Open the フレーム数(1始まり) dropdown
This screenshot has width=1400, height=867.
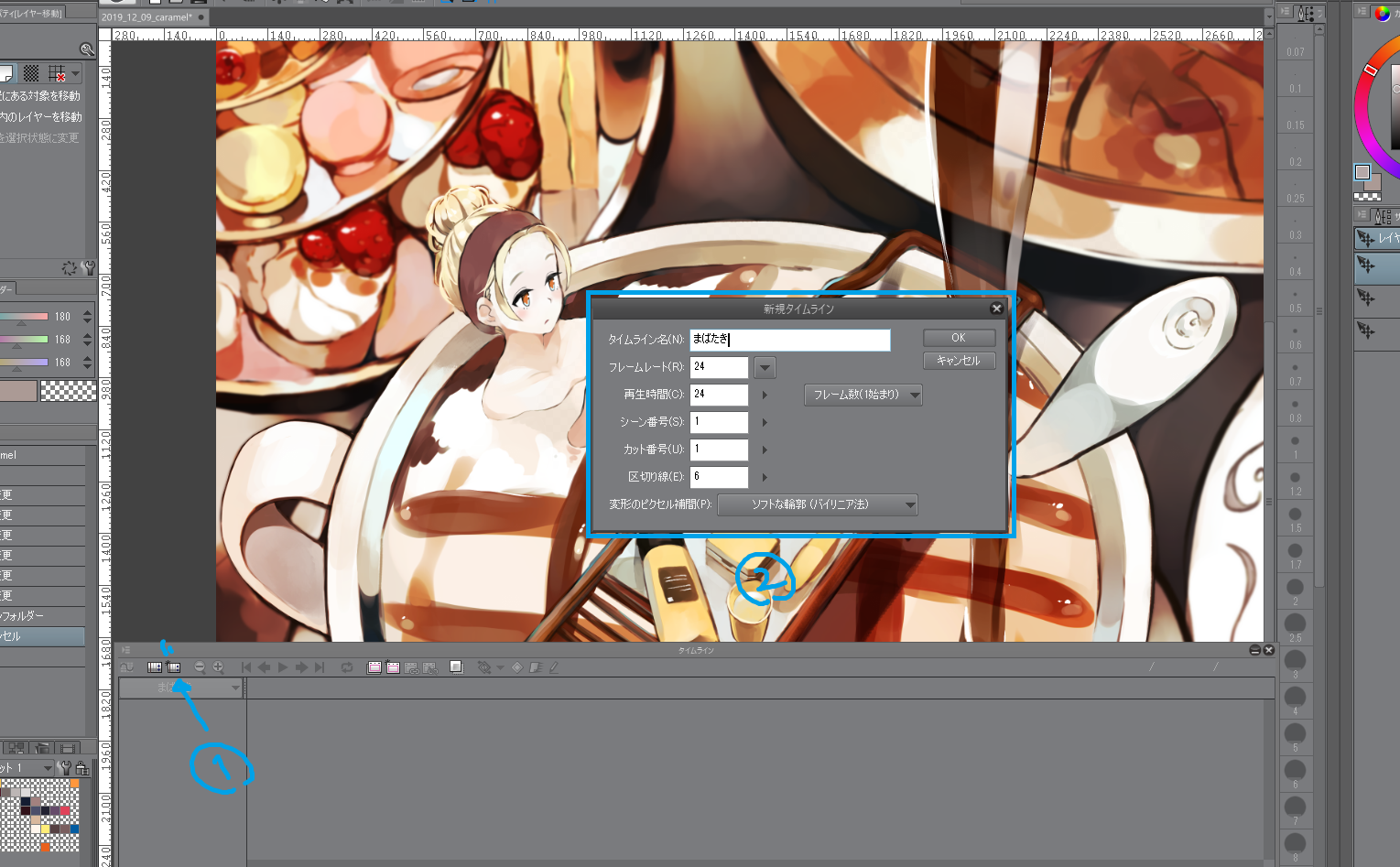click(863, 395)
